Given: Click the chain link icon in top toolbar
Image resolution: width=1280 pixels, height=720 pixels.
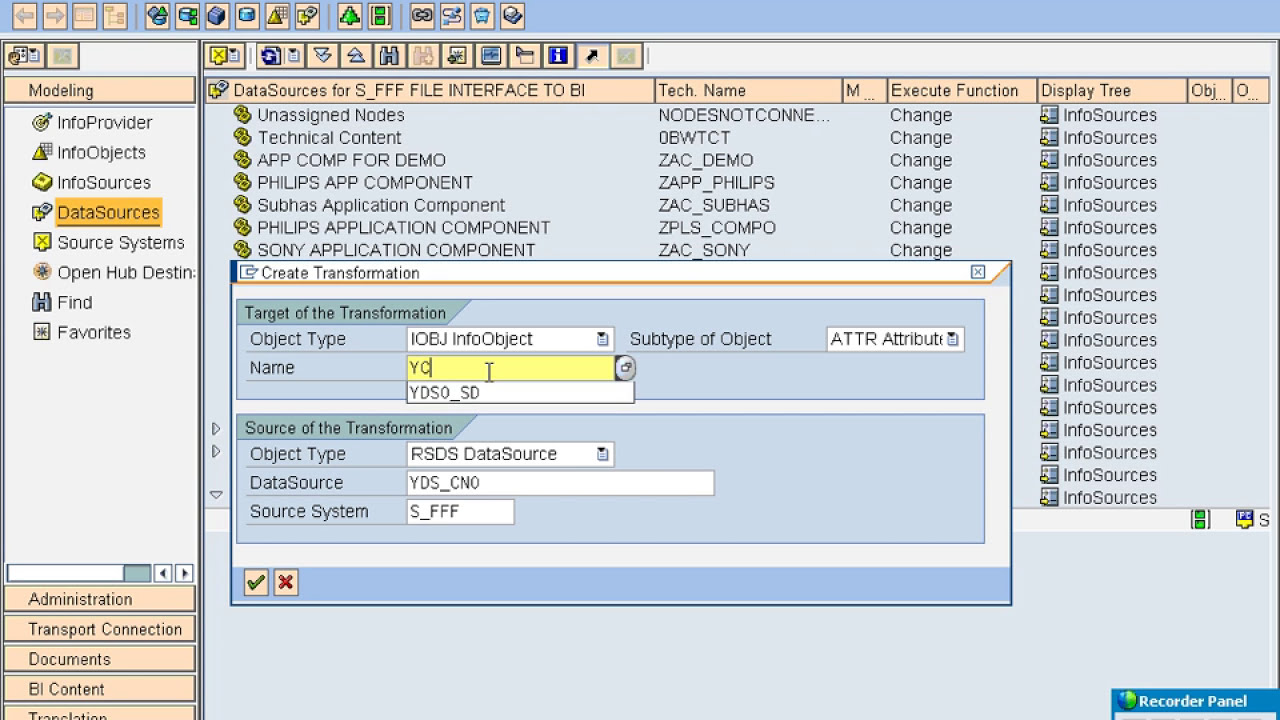Looking at the screenshot, I should [x=423, y=16].
